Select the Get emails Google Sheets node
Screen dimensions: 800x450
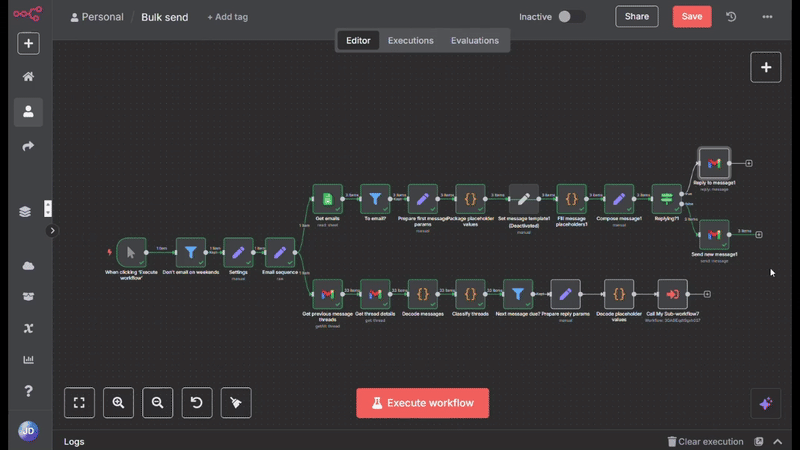pyautogui.click(x=328, y=199)
